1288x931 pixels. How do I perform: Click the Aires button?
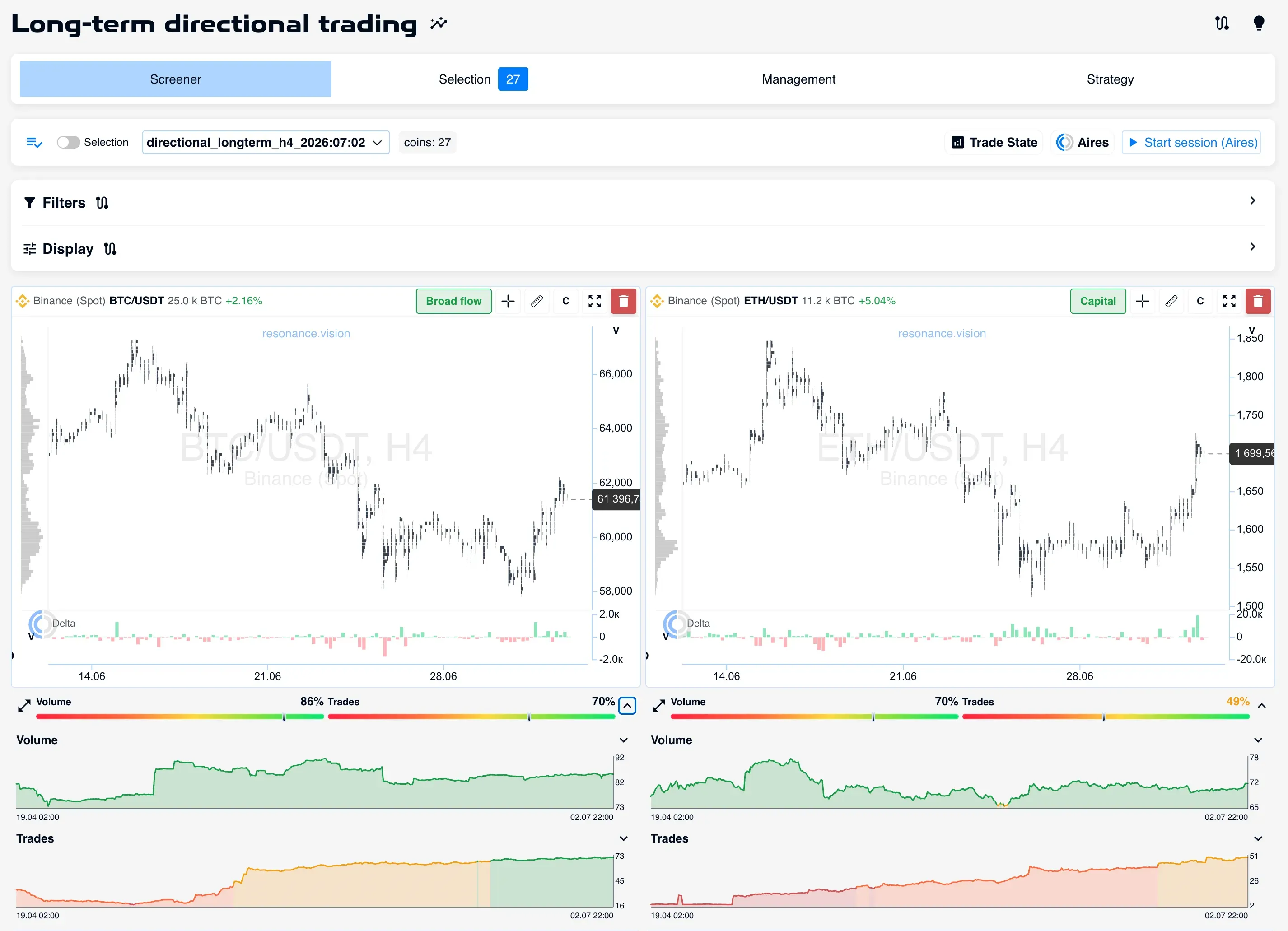[1082, 143]
